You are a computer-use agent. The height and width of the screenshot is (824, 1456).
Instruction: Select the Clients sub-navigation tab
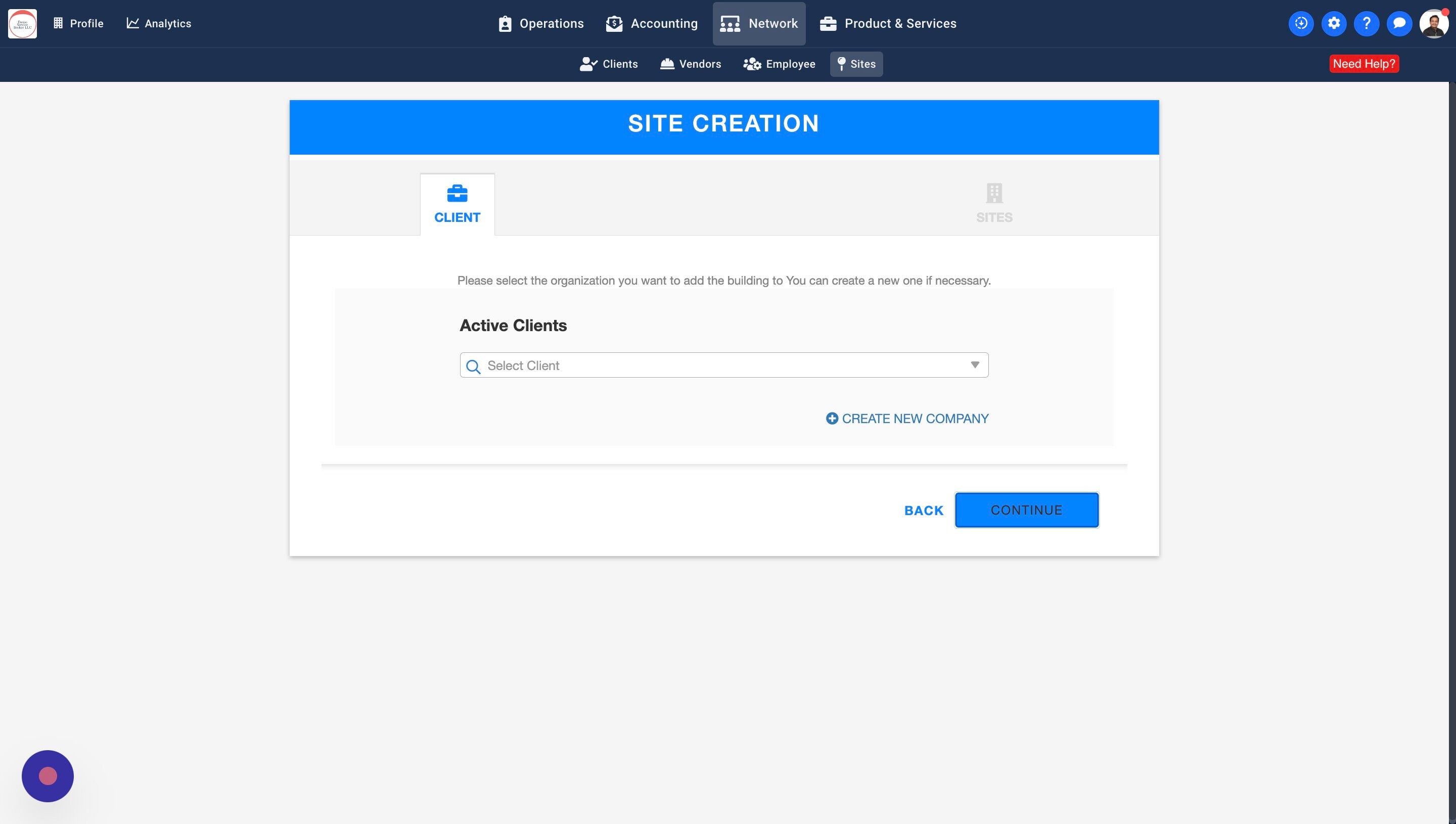point(609,64)
